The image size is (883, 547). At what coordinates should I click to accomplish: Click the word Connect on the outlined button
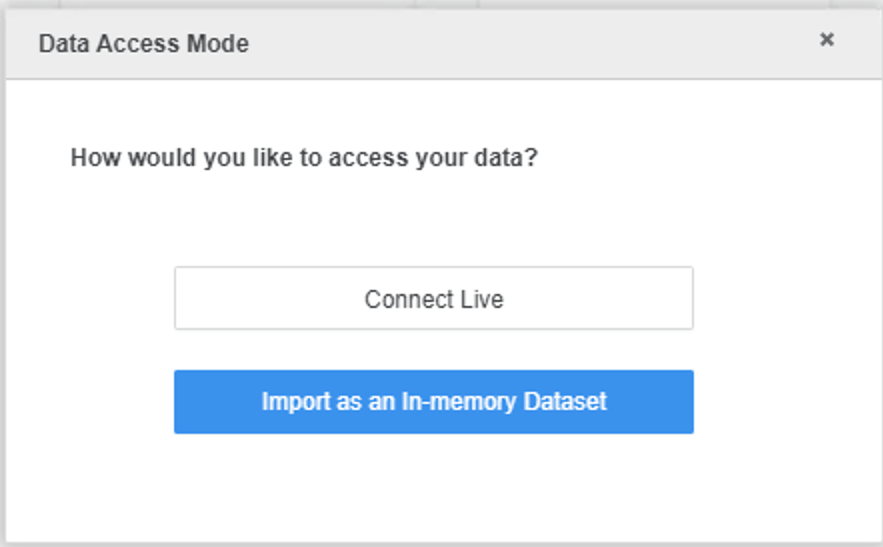[x=409, y=299]
